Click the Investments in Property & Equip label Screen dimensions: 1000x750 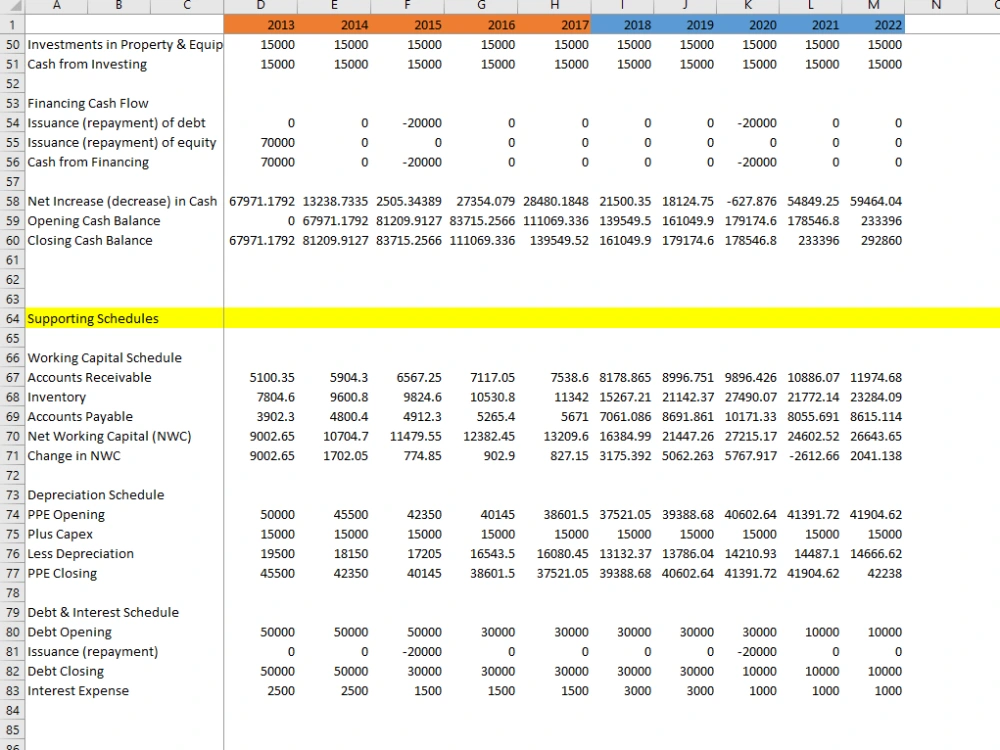click(x=125, y=45)
